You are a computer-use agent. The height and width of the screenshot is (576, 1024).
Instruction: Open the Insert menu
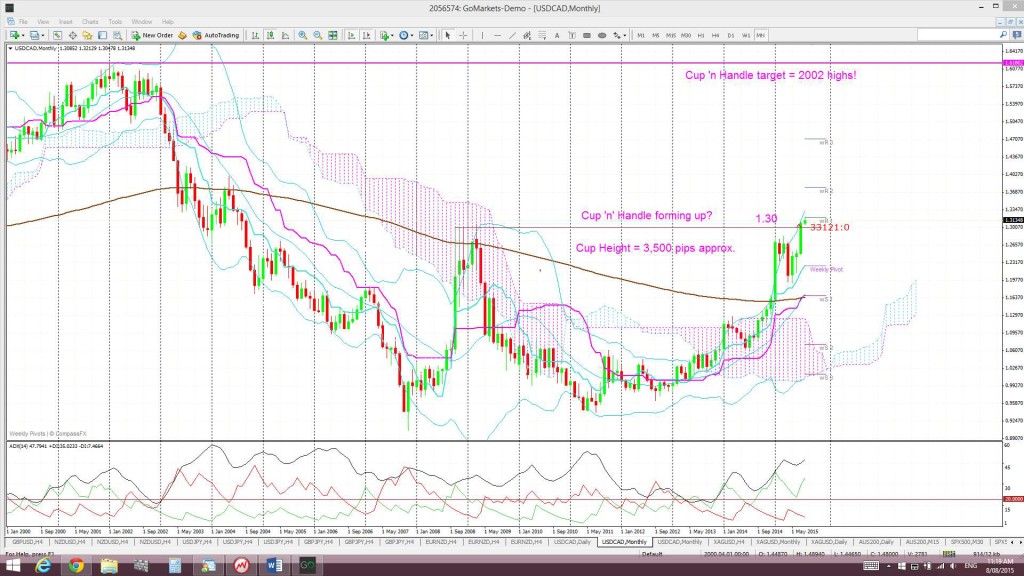pos(65,22)
